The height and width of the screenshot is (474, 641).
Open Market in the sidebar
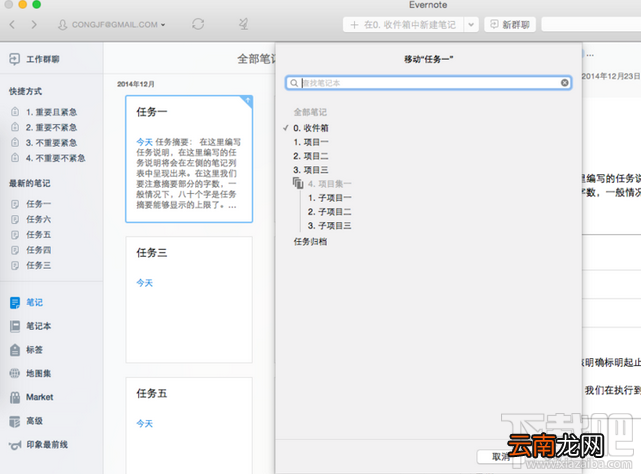[32, 397]
